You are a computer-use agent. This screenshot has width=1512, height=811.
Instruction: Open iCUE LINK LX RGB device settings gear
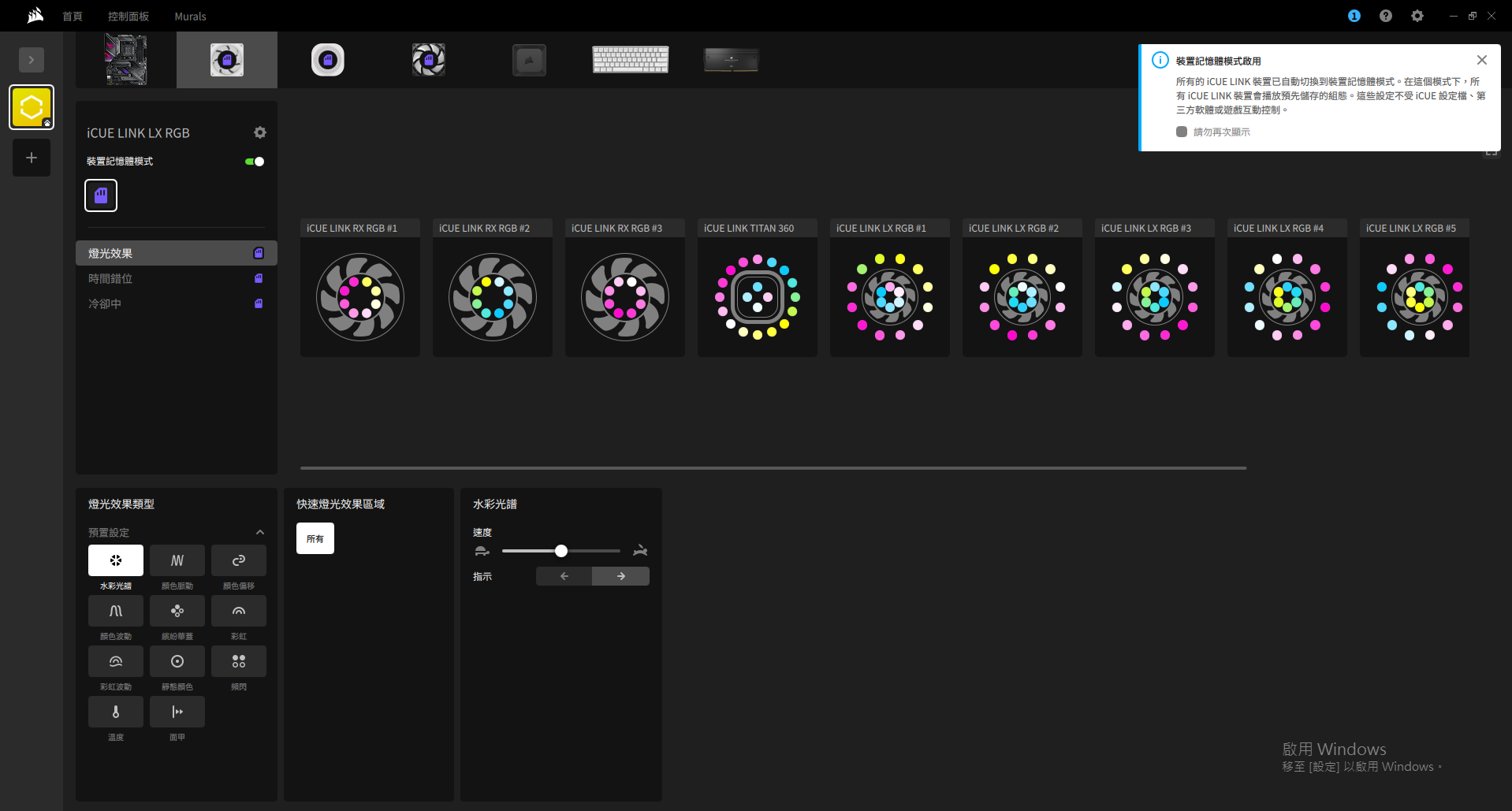click(x=260, y=132)
